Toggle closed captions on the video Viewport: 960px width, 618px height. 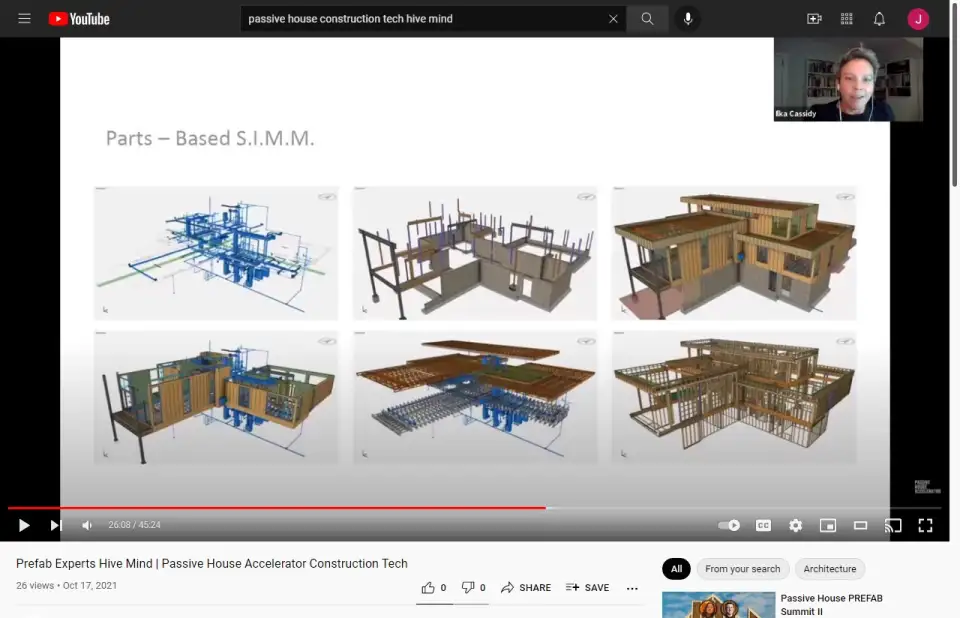763,525
